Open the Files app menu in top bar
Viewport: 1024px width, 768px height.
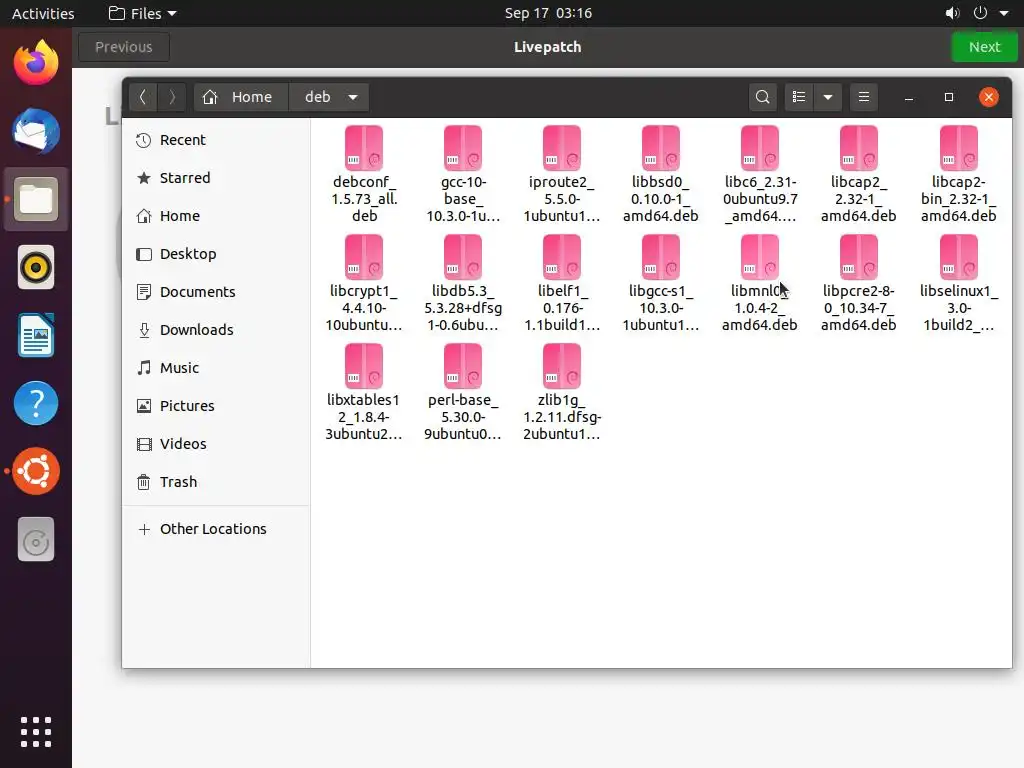click(x=142, y=13)
